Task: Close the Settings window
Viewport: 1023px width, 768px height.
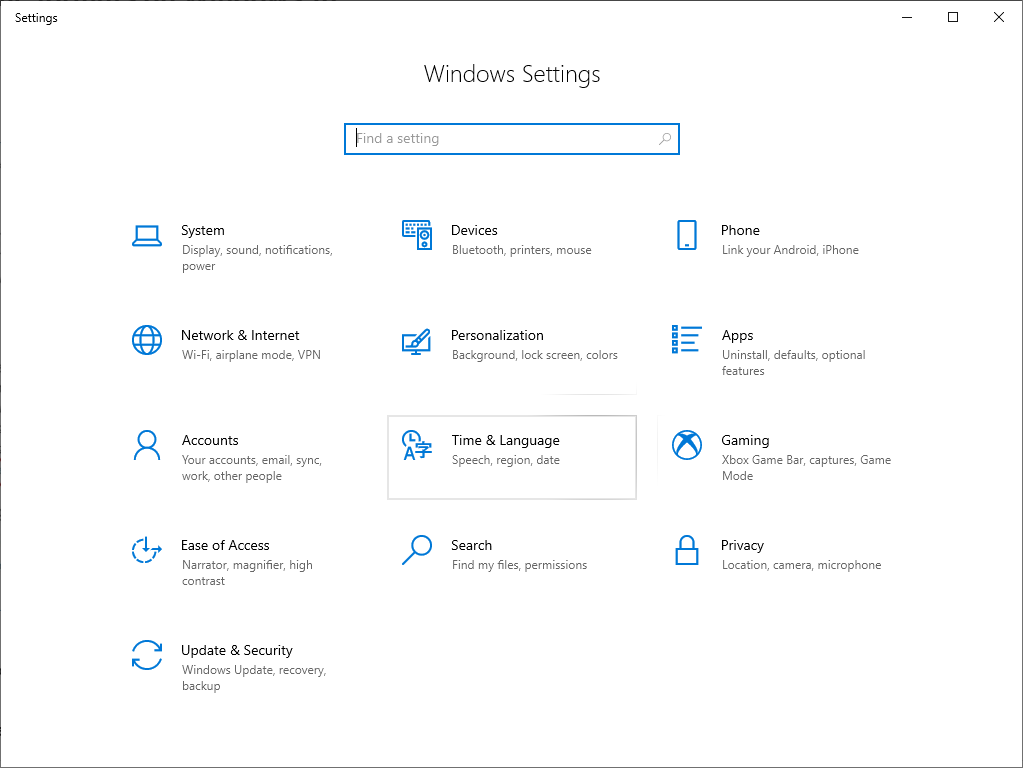Action: pos(998,18)
